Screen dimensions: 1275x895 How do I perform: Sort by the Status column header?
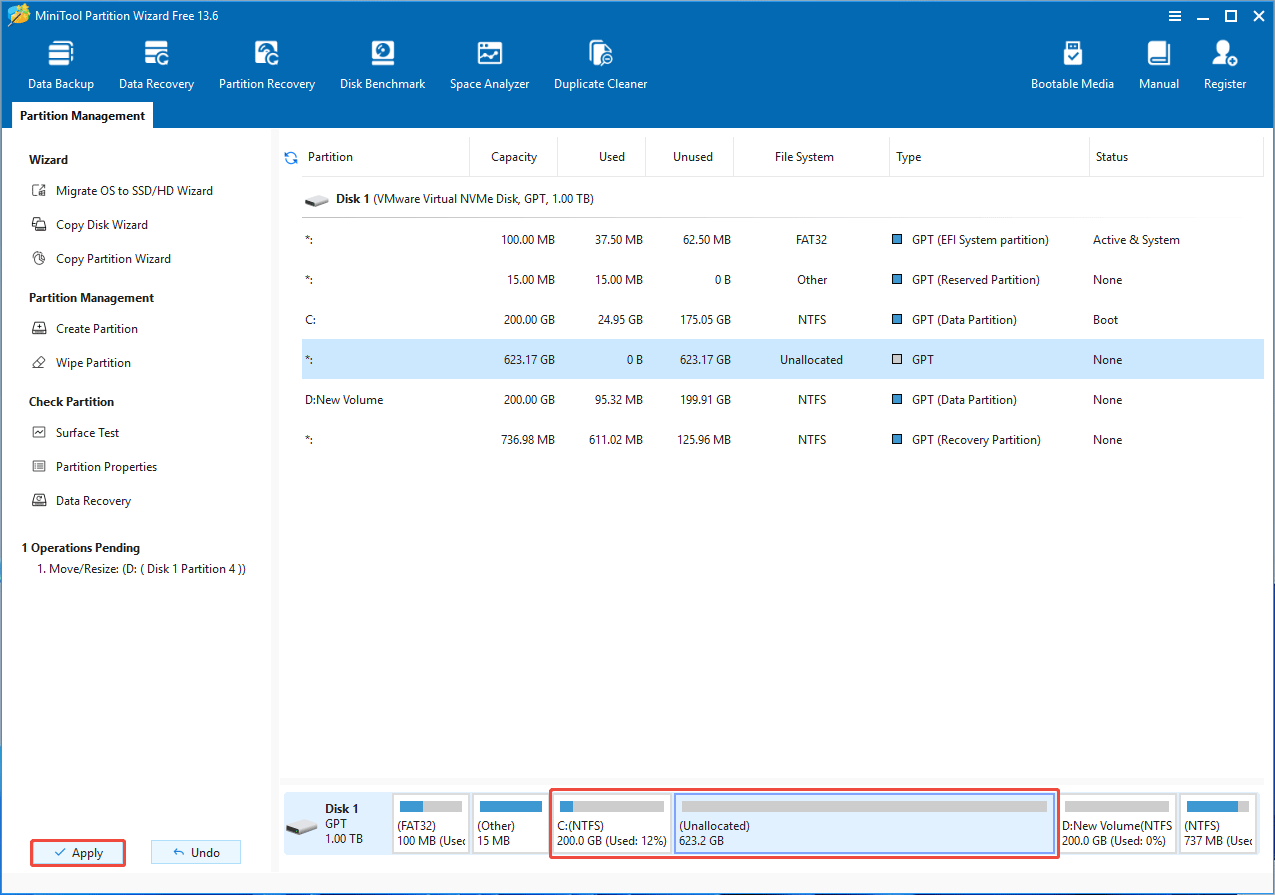pyautogui.click(x=1177, y=157)
